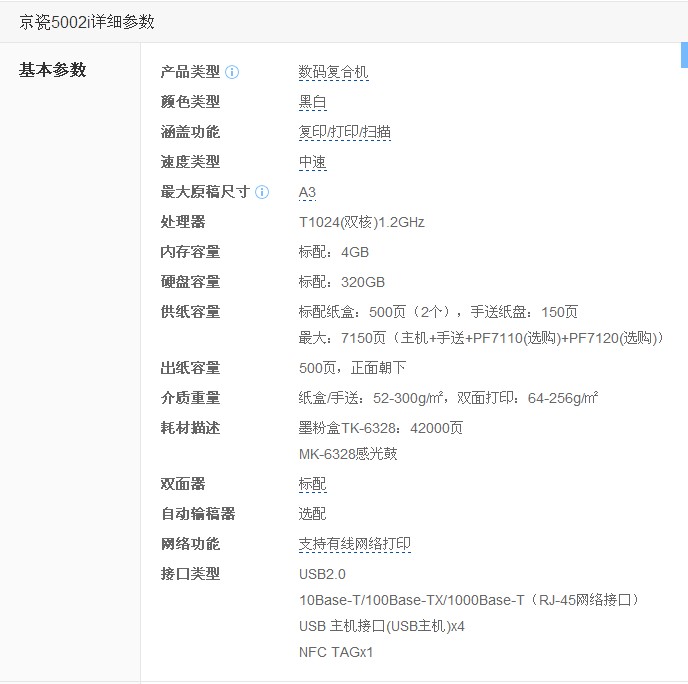Click the 最大原稿尺寸 parameter label

pyautogui.click(x=205, y=192)
